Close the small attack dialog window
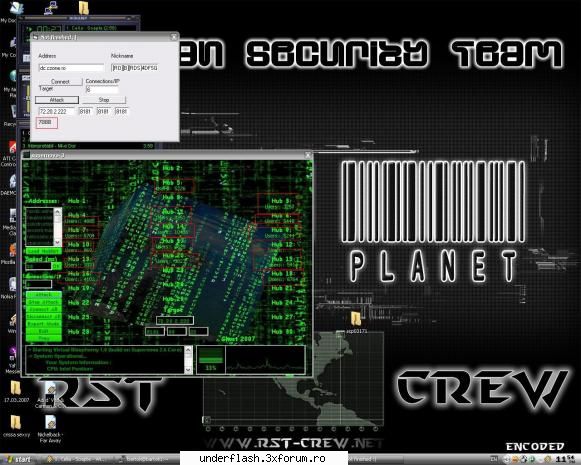 [174, 37]
